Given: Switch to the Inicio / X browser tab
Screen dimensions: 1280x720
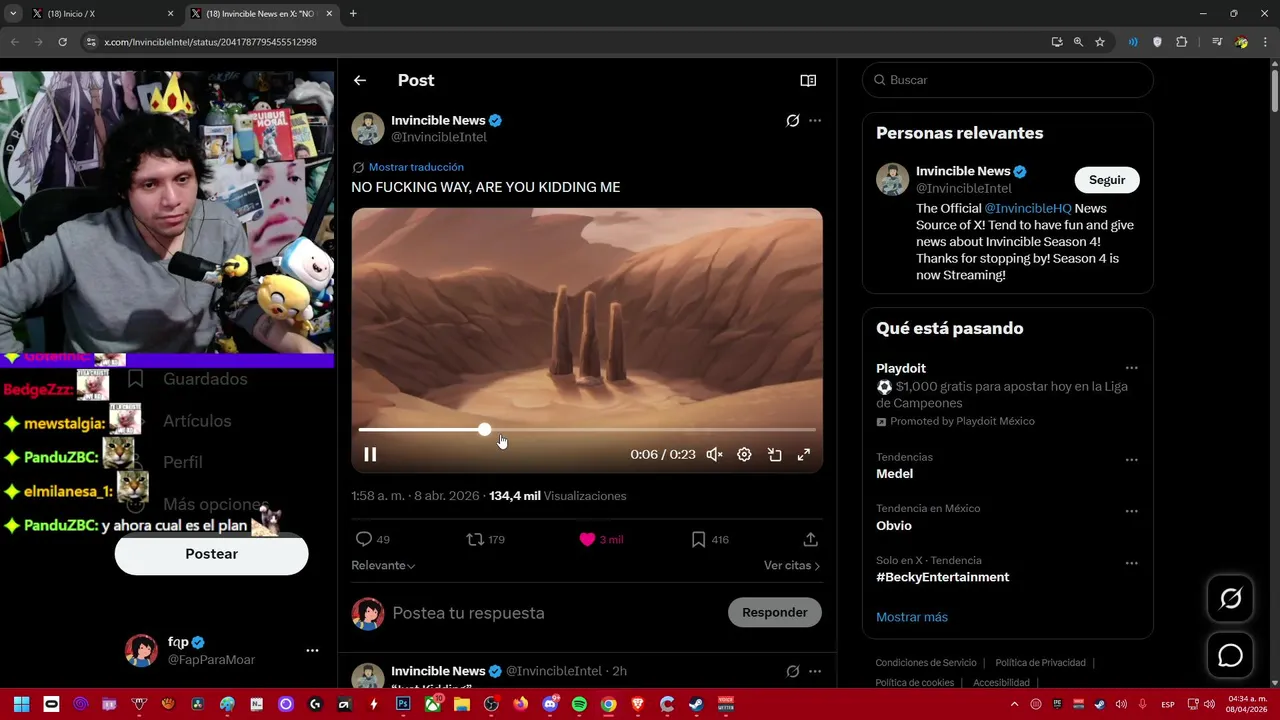Looking at the screenshot, I should [x=100, y=14].
